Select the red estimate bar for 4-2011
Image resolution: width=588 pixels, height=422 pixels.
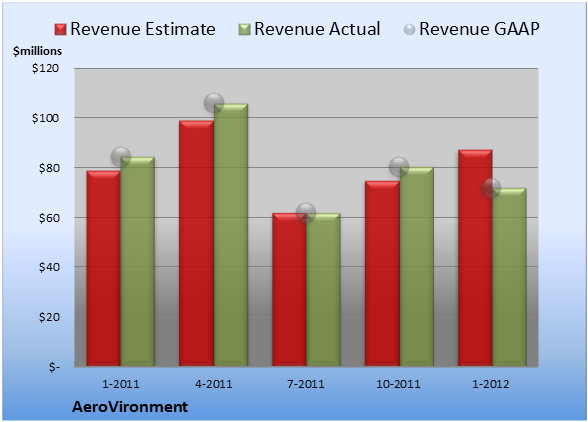196,243
